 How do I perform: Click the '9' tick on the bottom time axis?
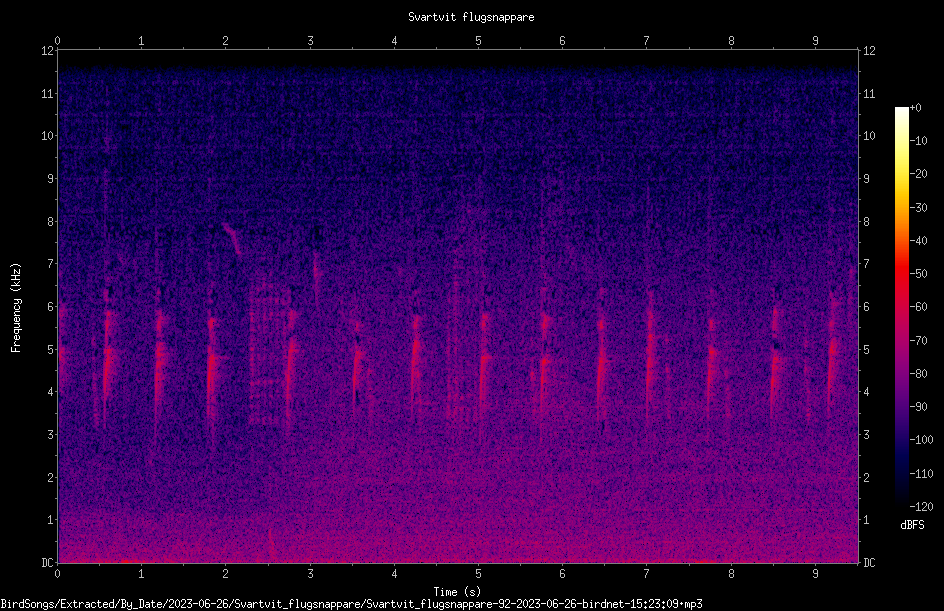[x=816, y=574]
